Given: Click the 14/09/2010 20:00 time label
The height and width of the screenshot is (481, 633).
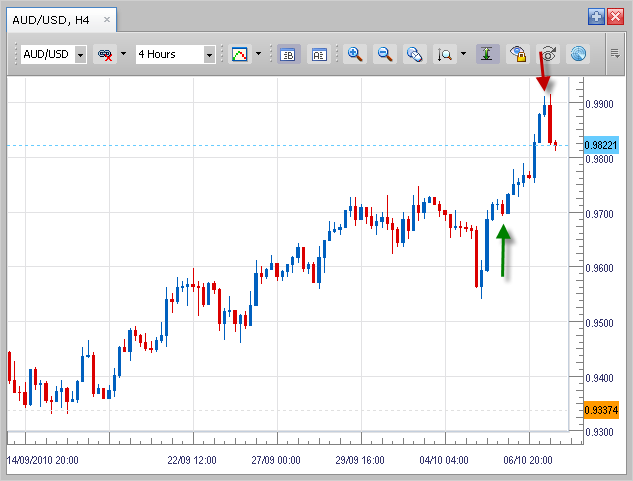Looking at the screenshot, I should click(x=43, y=460).
